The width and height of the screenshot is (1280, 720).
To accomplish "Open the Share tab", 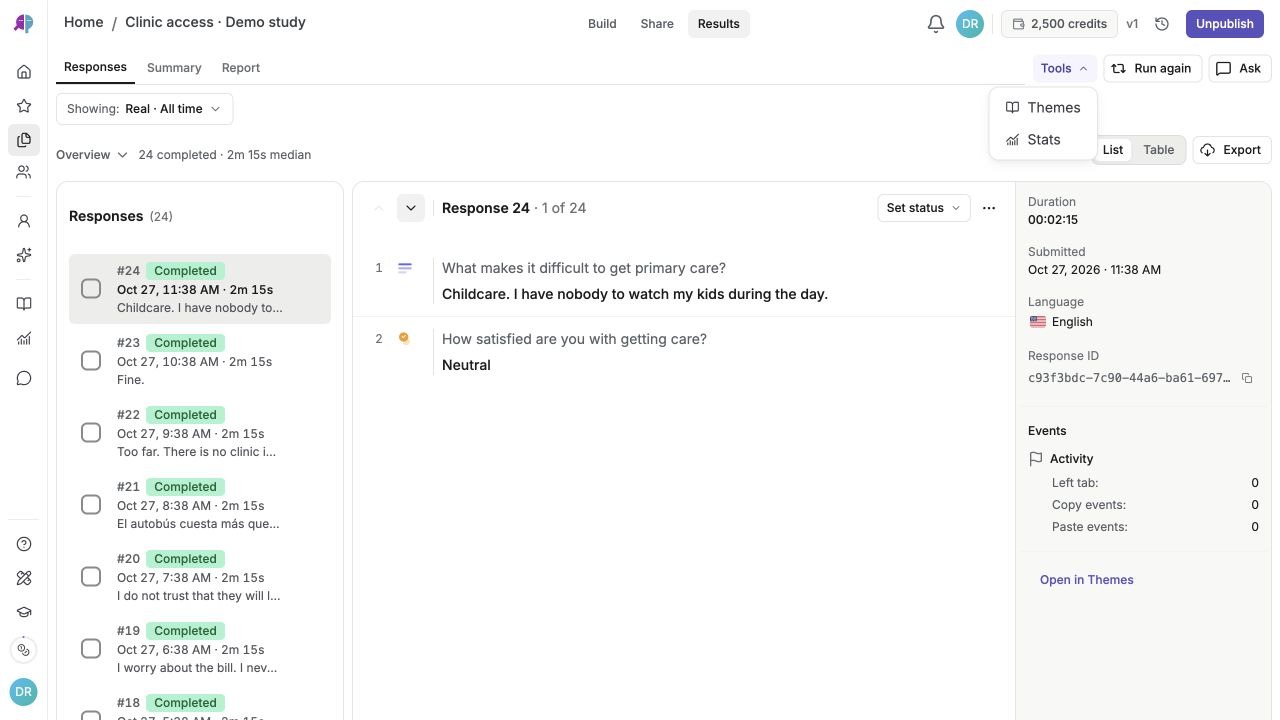I will coord(657,24).
